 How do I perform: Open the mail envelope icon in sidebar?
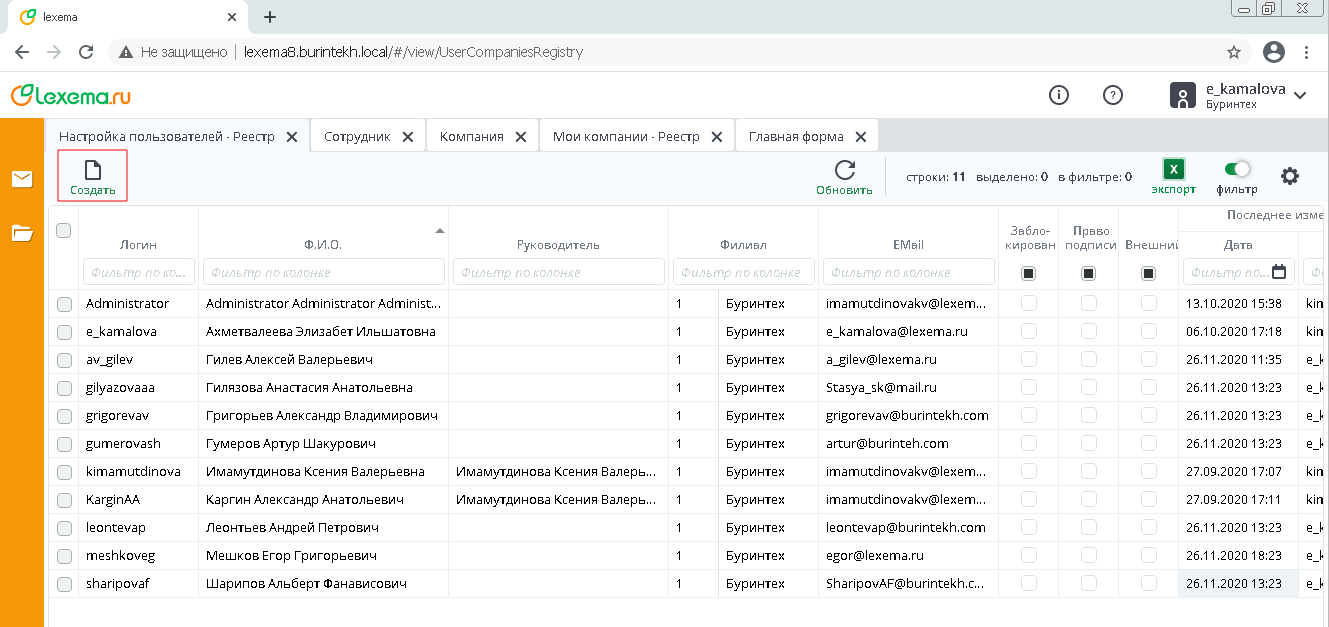(22, 179)
